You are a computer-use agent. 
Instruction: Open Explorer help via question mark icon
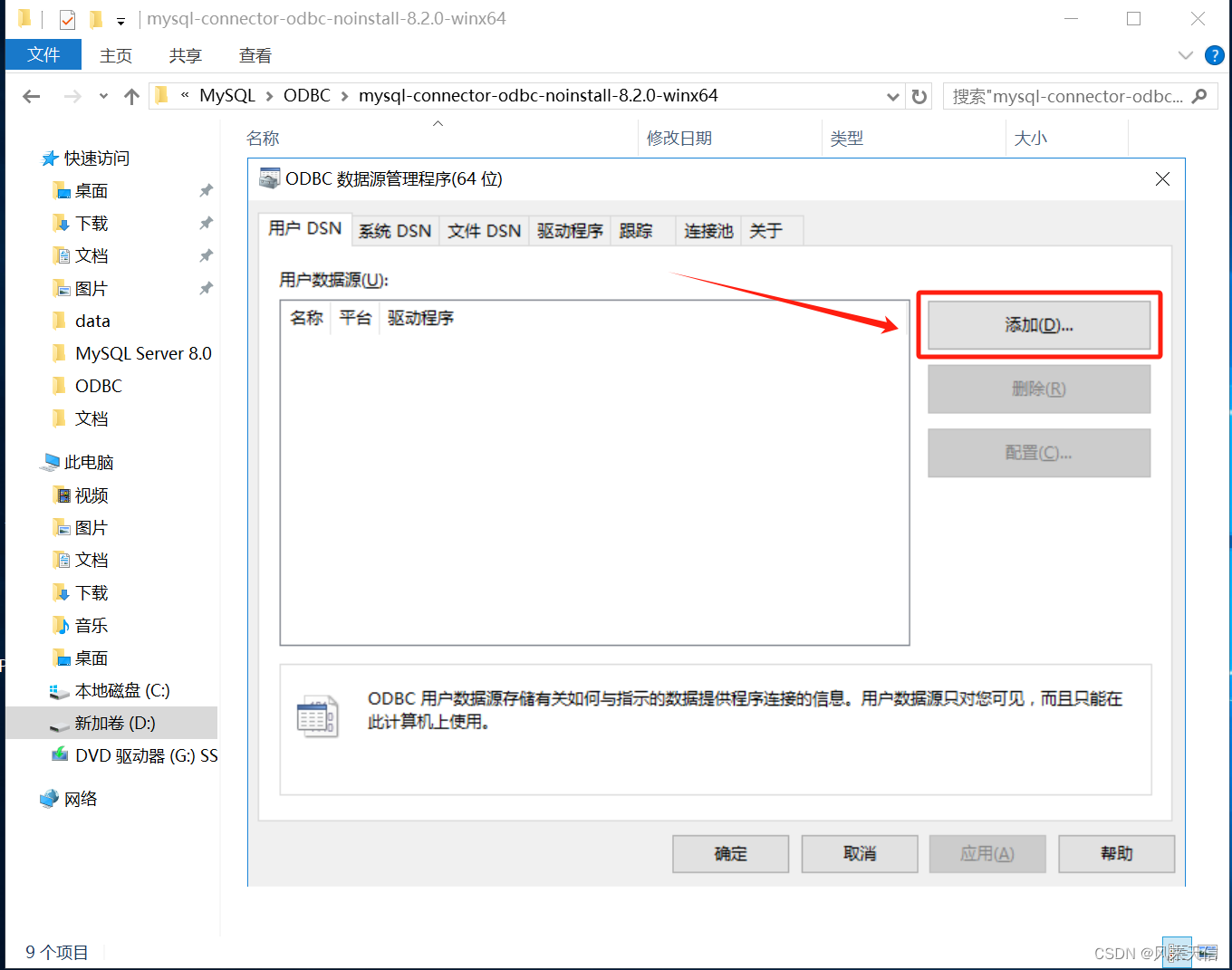coord(1214,55)
